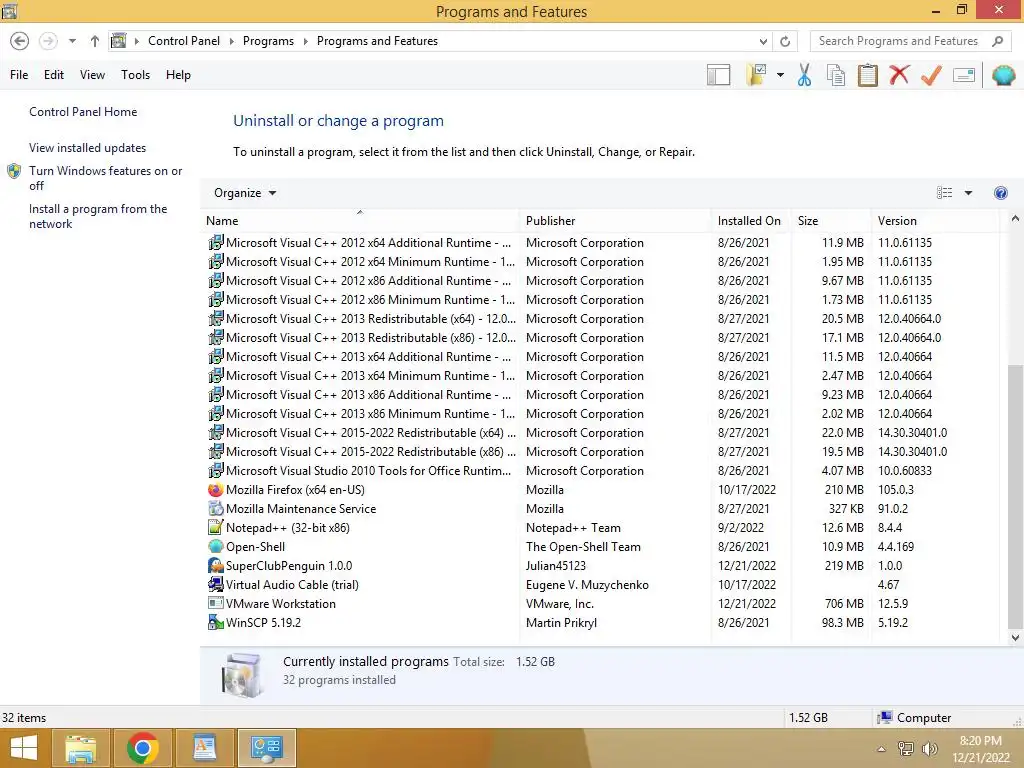Sort by the Installed On column header
This screenshot has width=1024, height=768.
click(750, 221)
